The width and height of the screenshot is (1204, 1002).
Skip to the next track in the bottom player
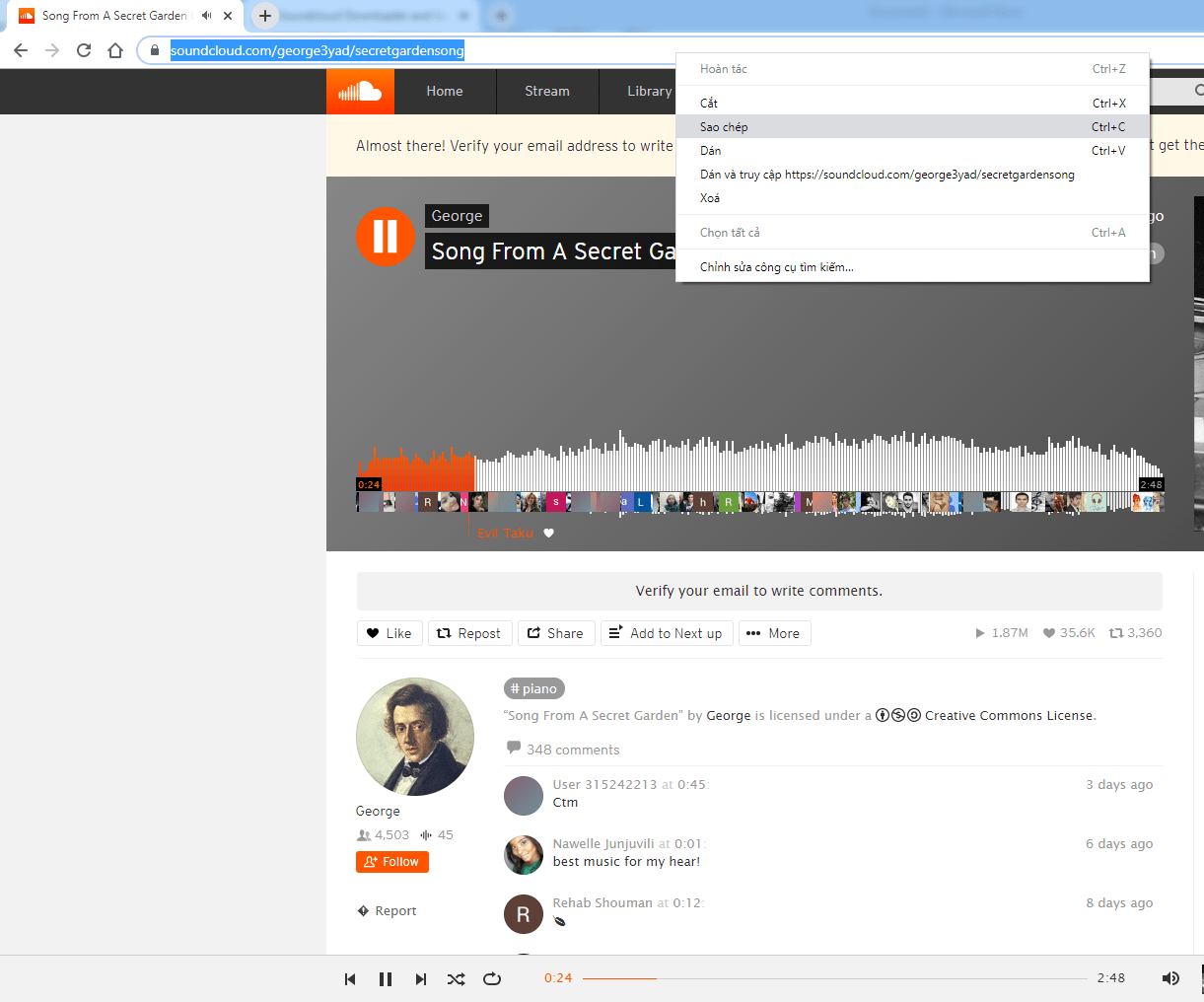(x=421, y=978)
